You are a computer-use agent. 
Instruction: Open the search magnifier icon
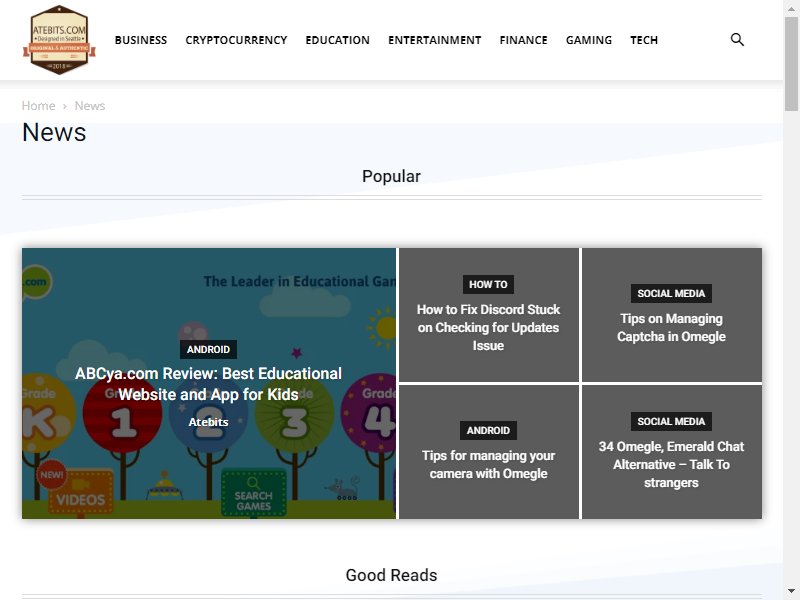(737, 39)
